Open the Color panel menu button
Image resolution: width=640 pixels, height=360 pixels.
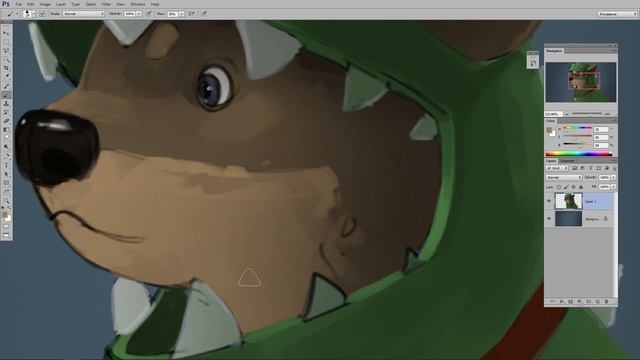click(x=614, y=121)
